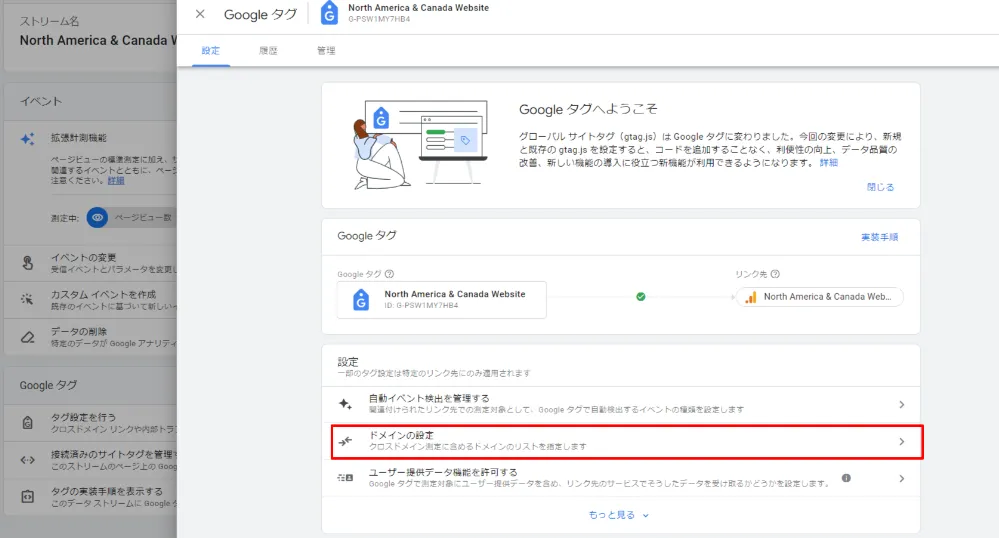Screen dimensions: 999x538
Task: Open the 実装手順 link
Action: (x=880, y=237)
